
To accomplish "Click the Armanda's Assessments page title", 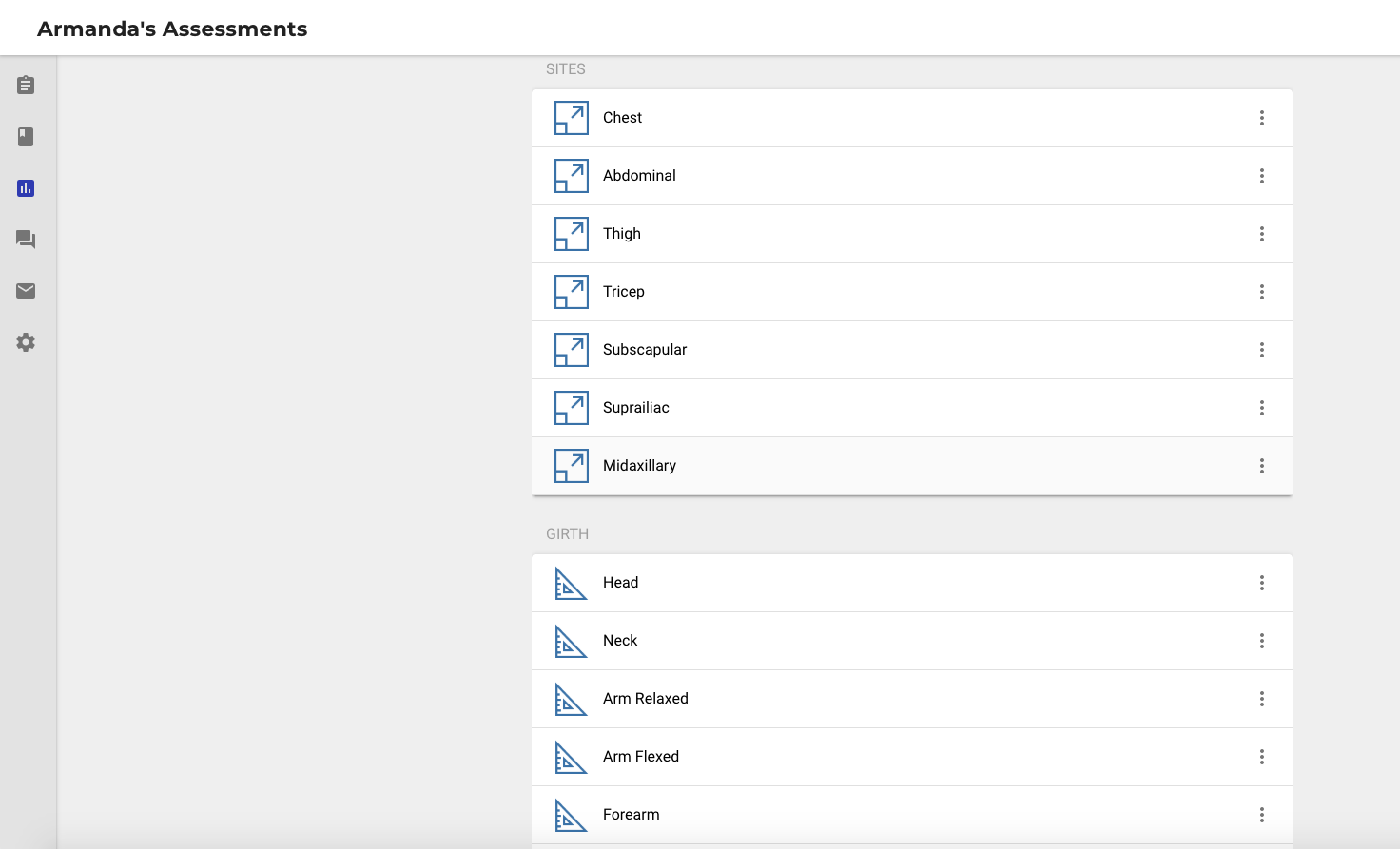I will (172, 29).
